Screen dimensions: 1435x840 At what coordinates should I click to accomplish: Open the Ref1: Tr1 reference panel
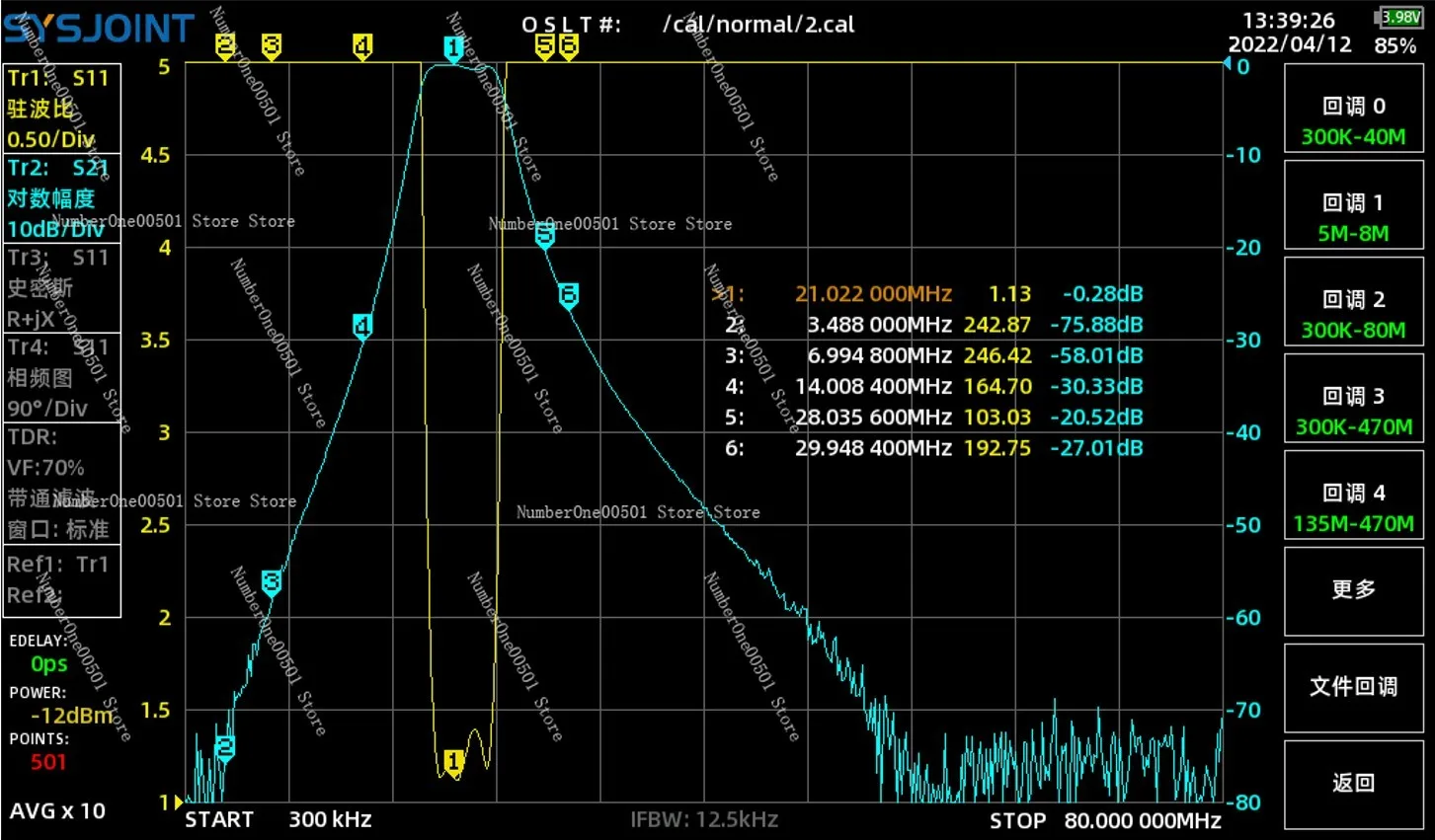[61, 580]
